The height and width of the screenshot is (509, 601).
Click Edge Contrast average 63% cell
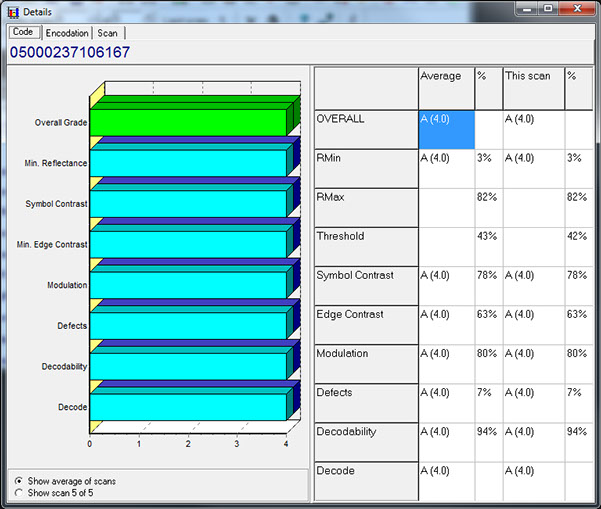click(489, 325)
